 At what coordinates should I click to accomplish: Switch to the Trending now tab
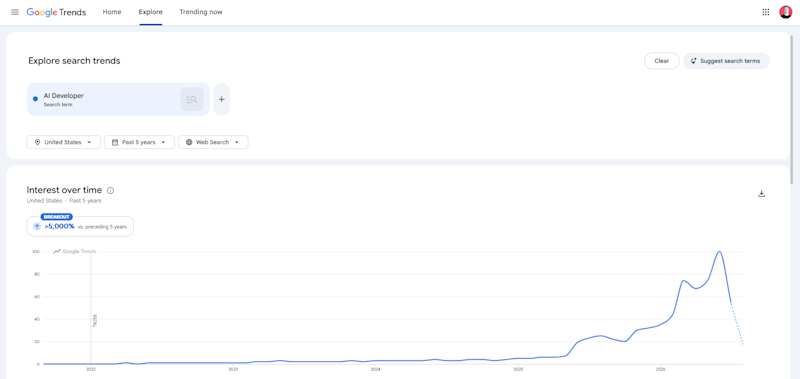coord(201,12)
